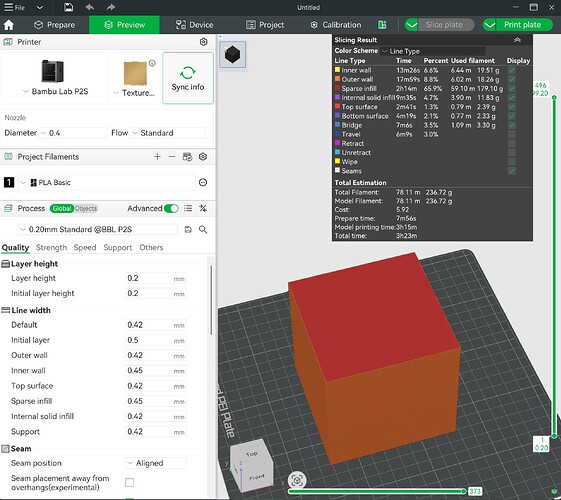Open the Seam position Aligned dropdown
561x500 pixels.
[x=156, y=463]
